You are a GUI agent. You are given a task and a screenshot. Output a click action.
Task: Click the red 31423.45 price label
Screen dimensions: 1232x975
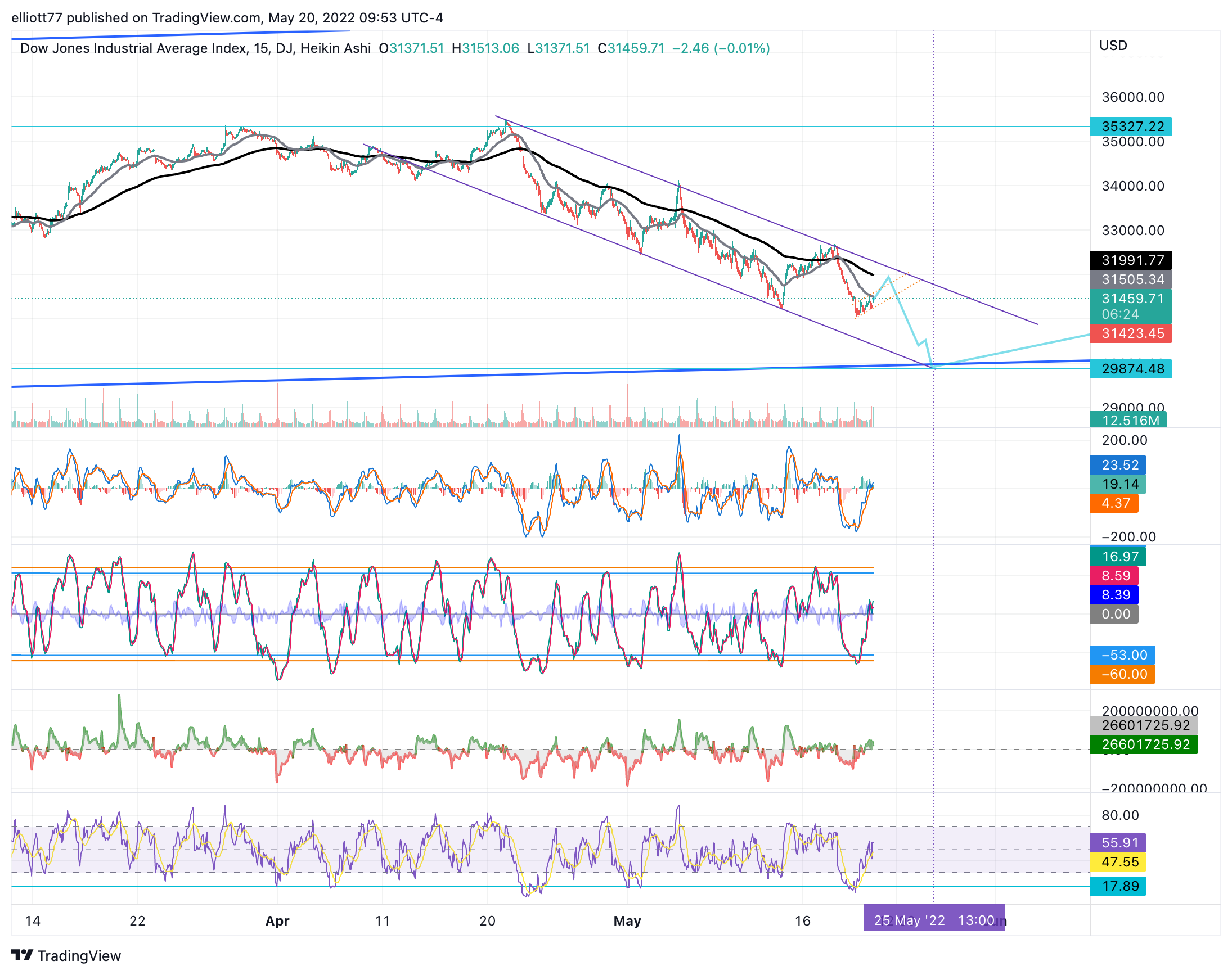(1130, 333)
